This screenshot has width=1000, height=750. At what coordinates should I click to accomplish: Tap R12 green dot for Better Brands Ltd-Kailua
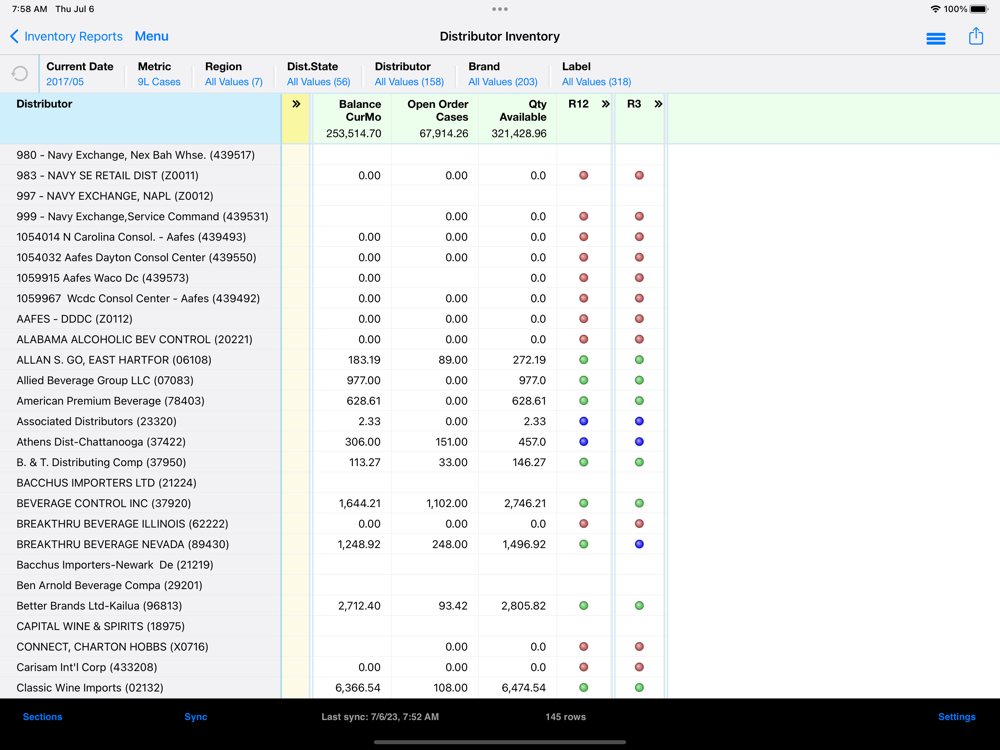click(x=584, y=605)
